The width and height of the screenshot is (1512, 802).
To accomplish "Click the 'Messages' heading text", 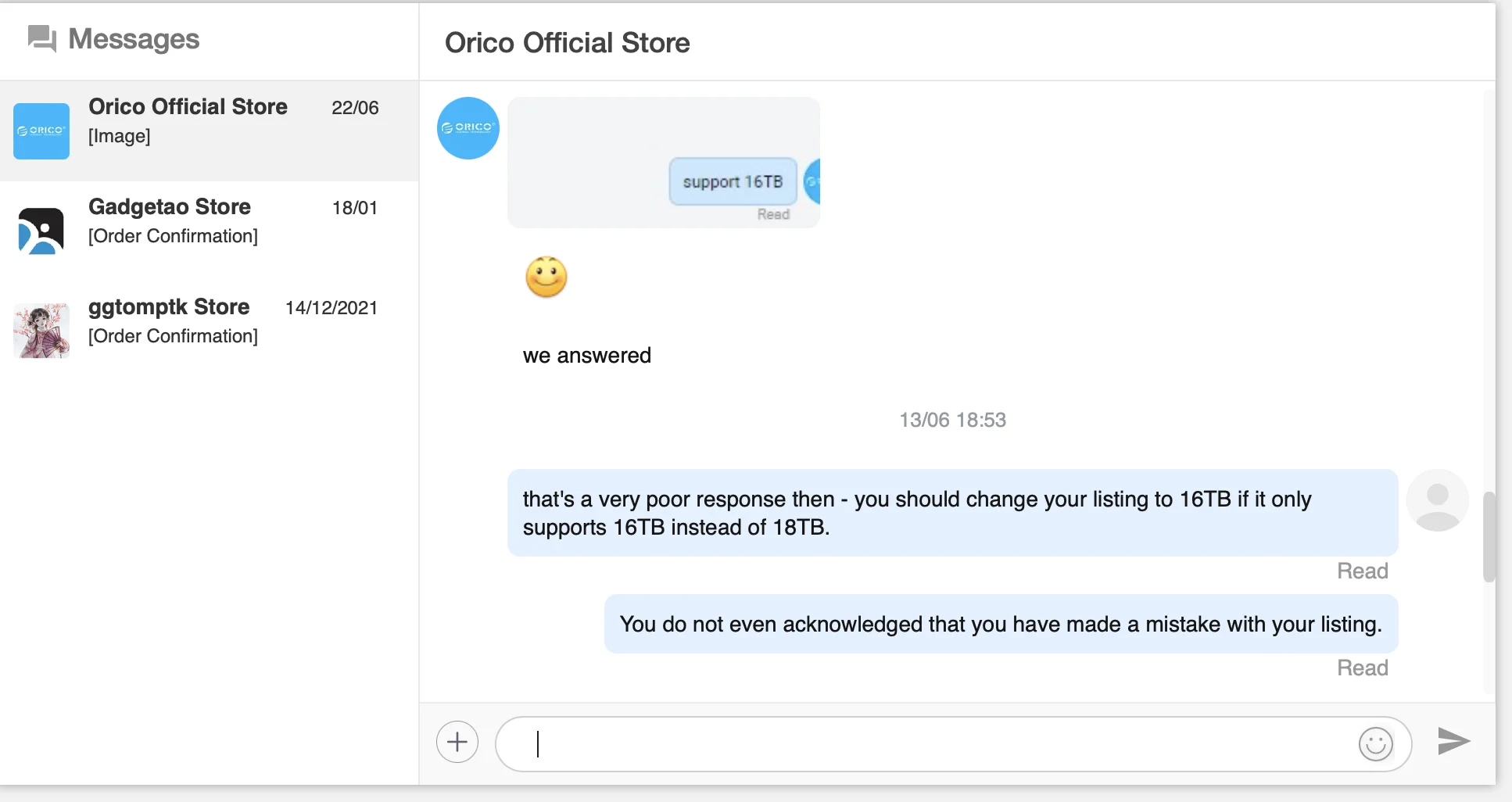I will pos(134,39).
